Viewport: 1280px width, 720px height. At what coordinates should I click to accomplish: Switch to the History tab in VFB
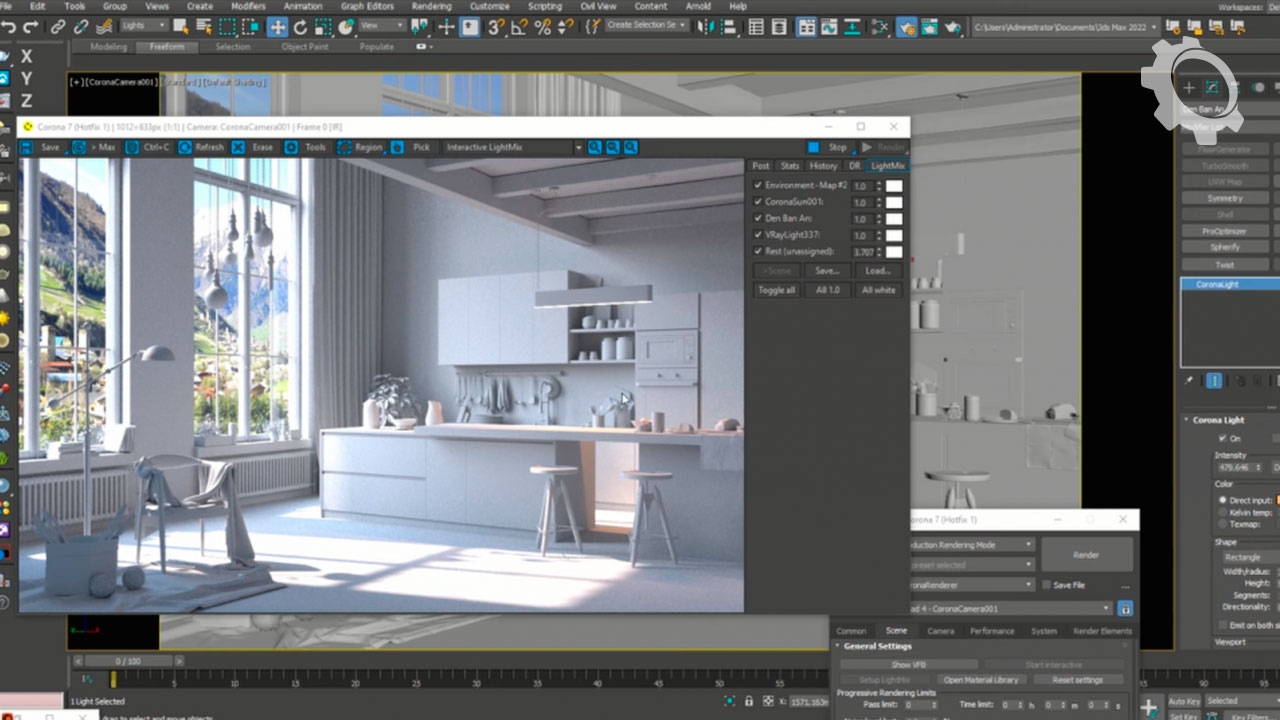pos(823,166)
